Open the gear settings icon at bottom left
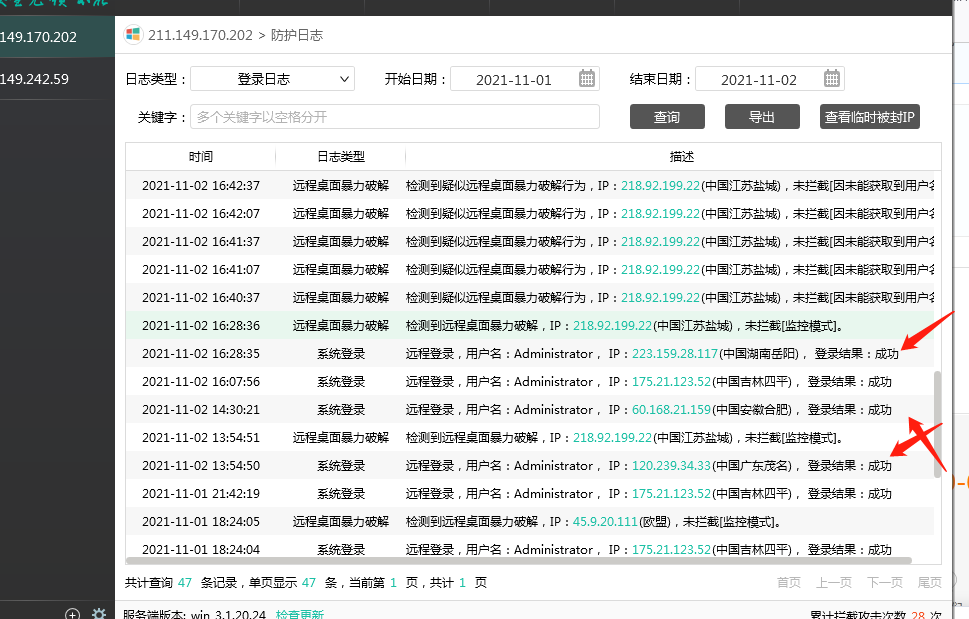Viewport: 969px width, 619px height. (97, 613)
